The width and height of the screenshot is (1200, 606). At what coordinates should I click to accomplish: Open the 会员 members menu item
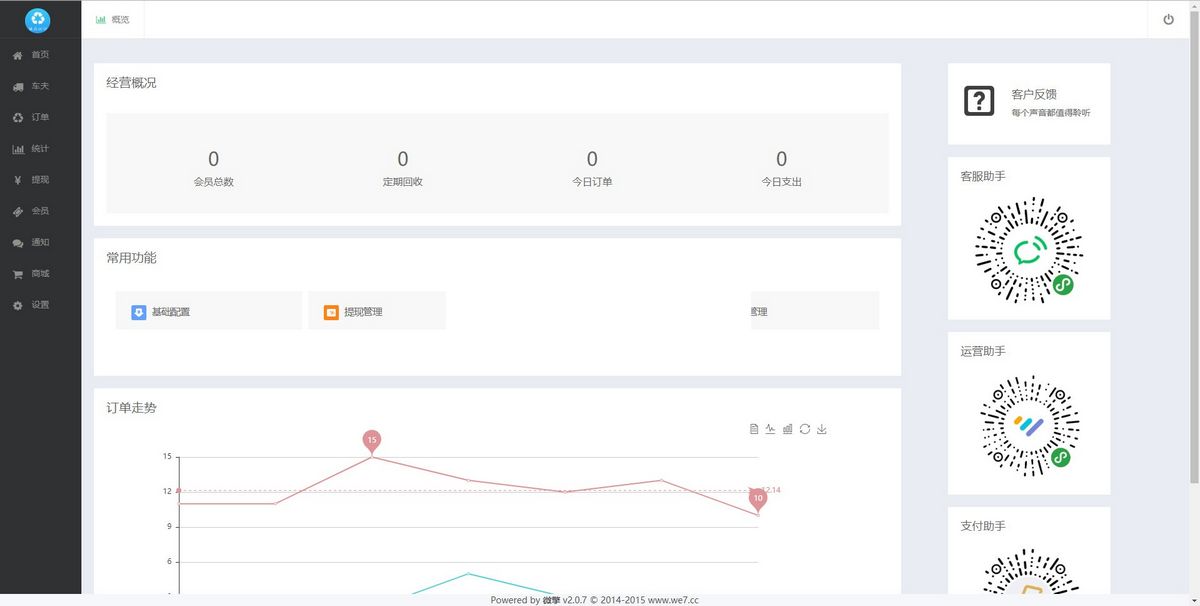coord(40,211)
